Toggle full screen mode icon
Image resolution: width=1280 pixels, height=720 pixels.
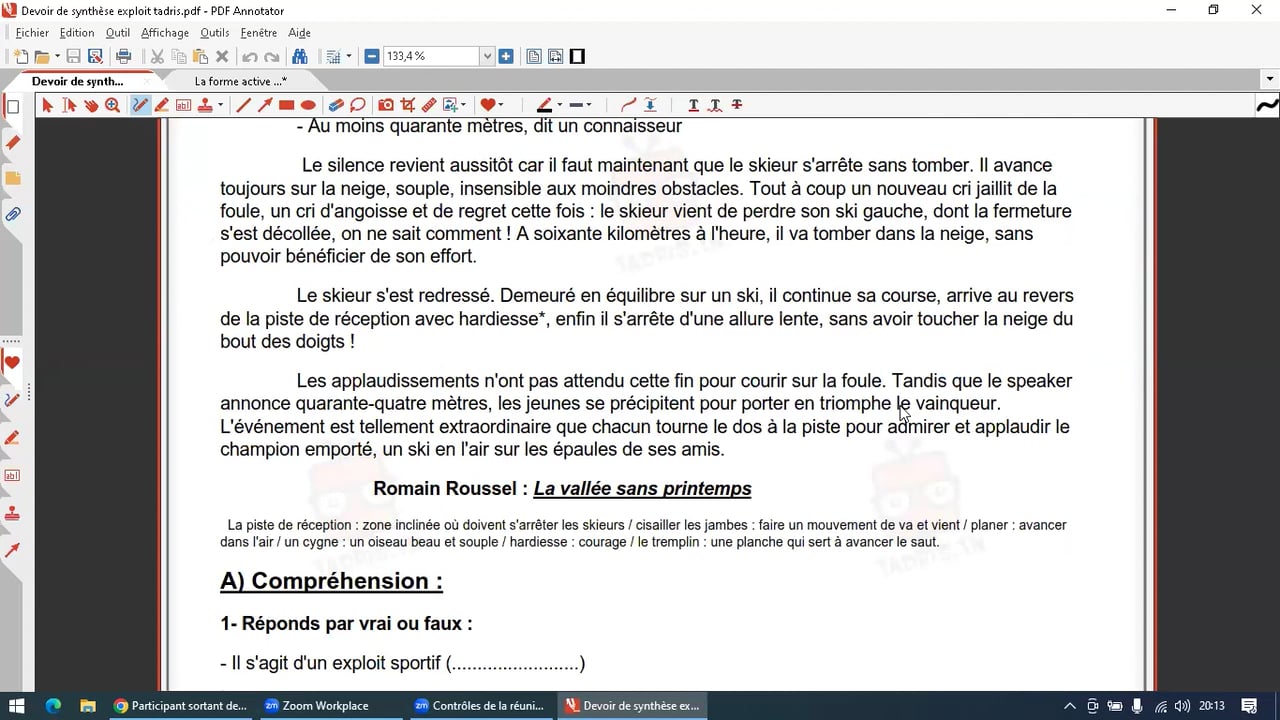577,56
